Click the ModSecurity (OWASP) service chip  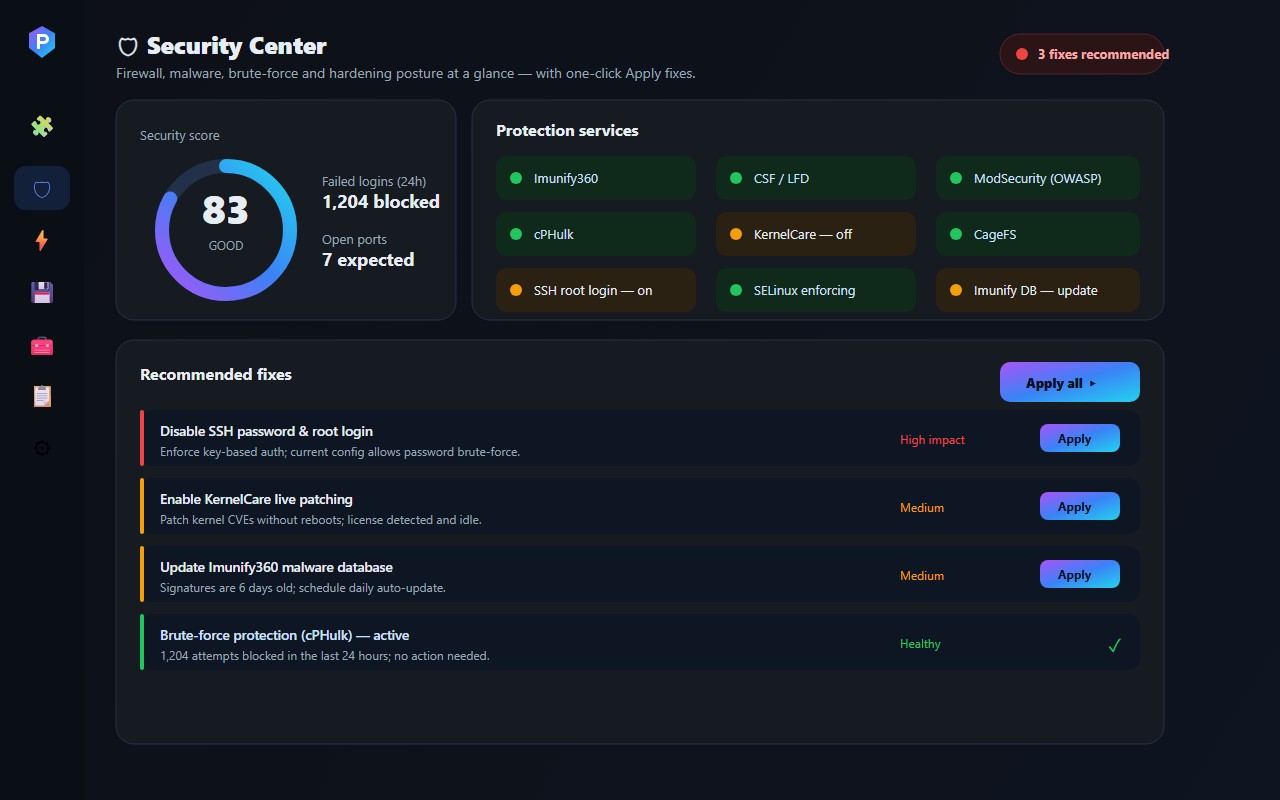(x=1038, y=178)
